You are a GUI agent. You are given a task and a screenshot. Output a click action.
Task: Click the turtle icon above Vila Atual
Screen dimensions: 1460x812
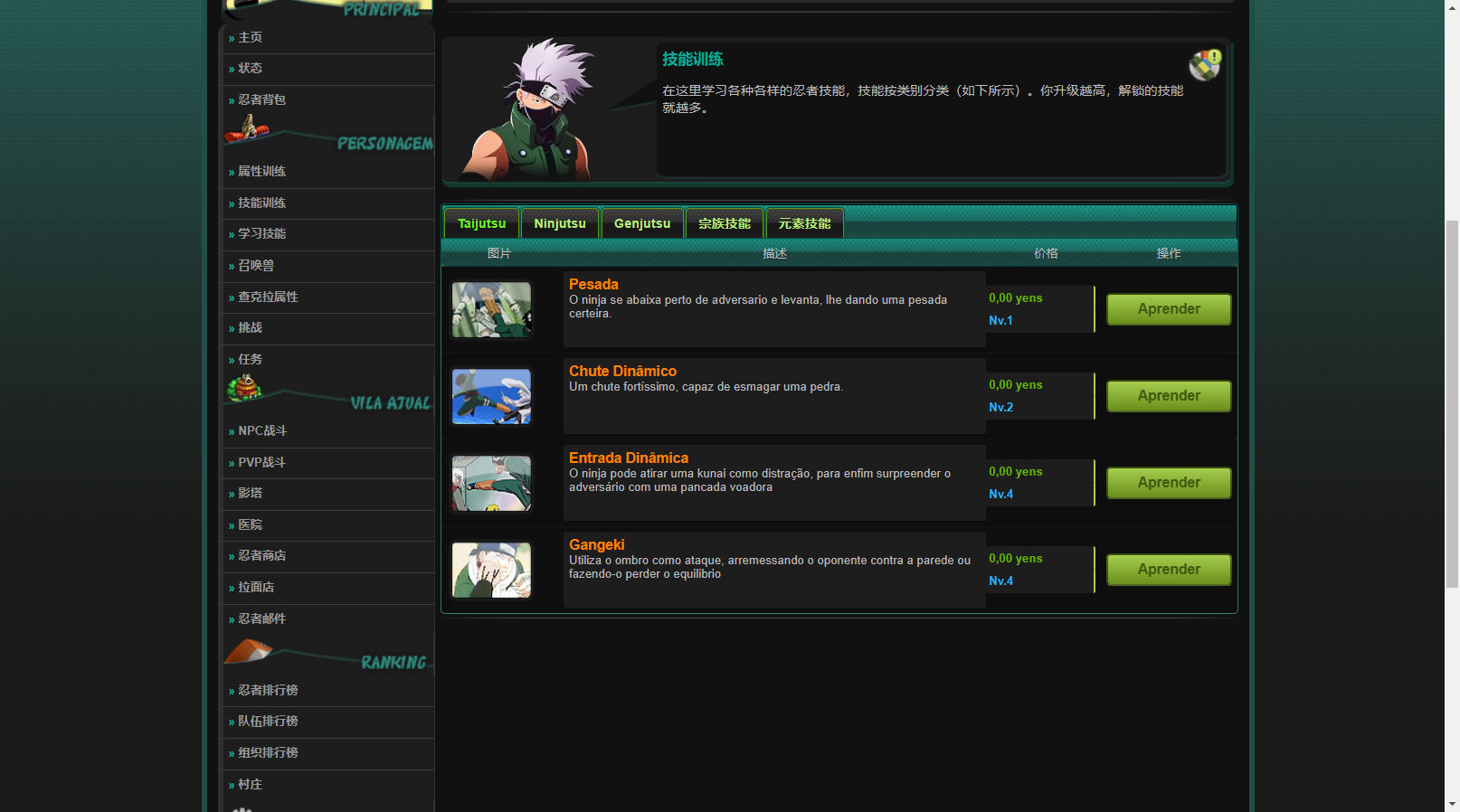coord(244,389)
